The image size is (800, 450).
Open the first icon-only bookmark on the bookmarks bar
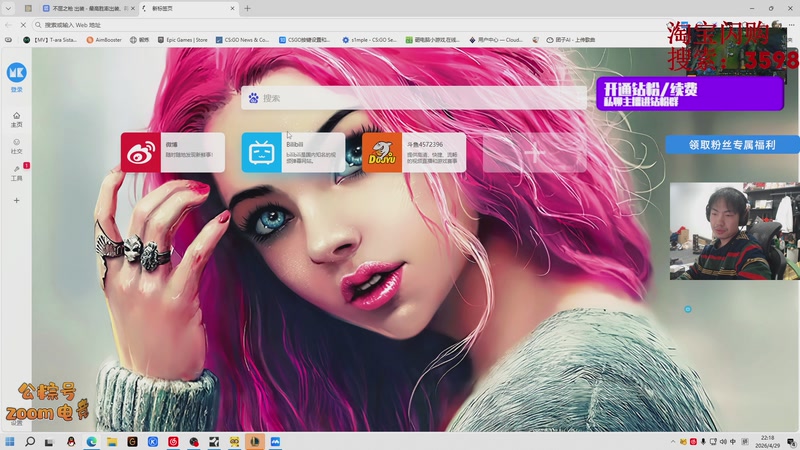pyautogui.click(x=8, y=39)
